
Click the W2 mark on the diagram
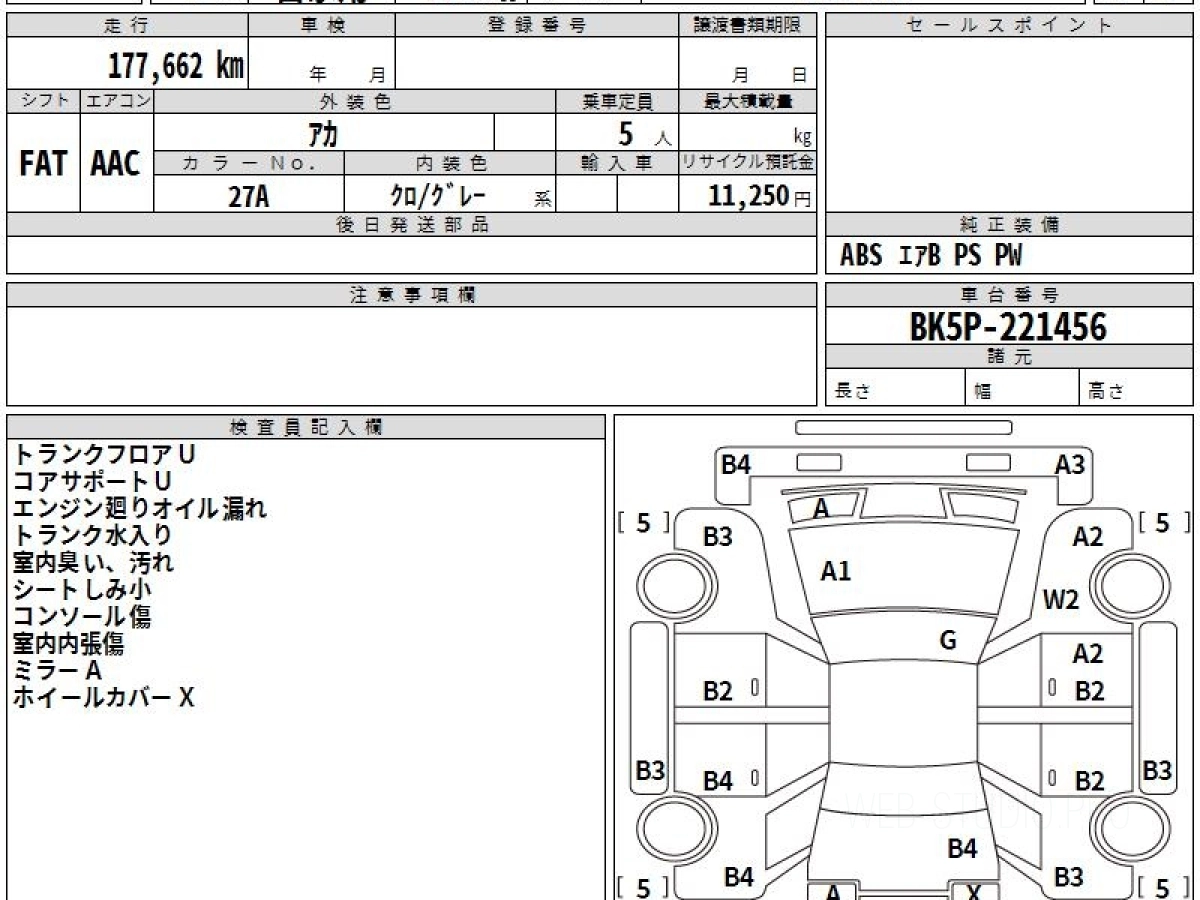pos(1061,600)
